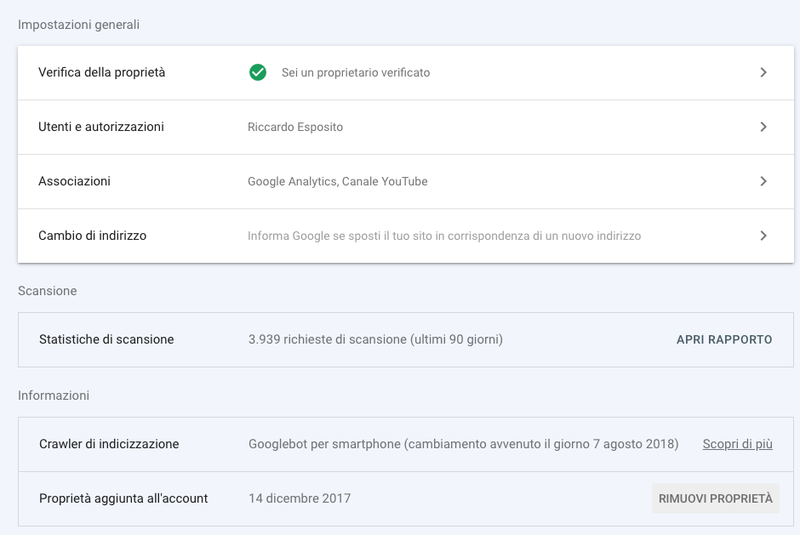Expand the Verifica della proprietà chevron
This screenshot has height=535, width=800.
[763, 72]
